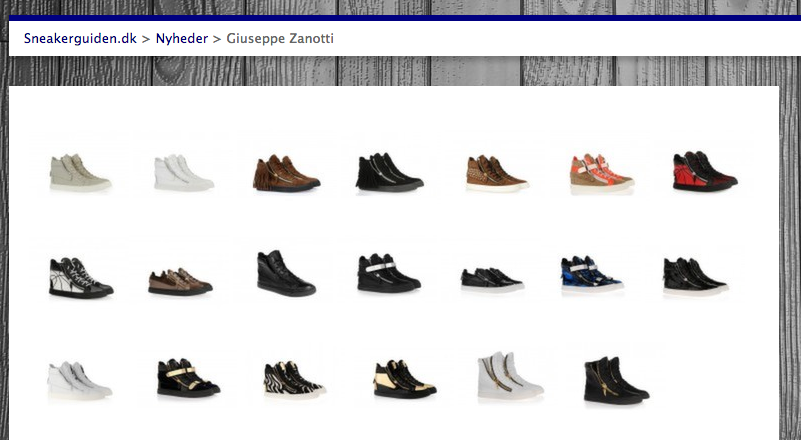Select the black boot with gold zipper

pyautogui.click(x=617, y=381)
